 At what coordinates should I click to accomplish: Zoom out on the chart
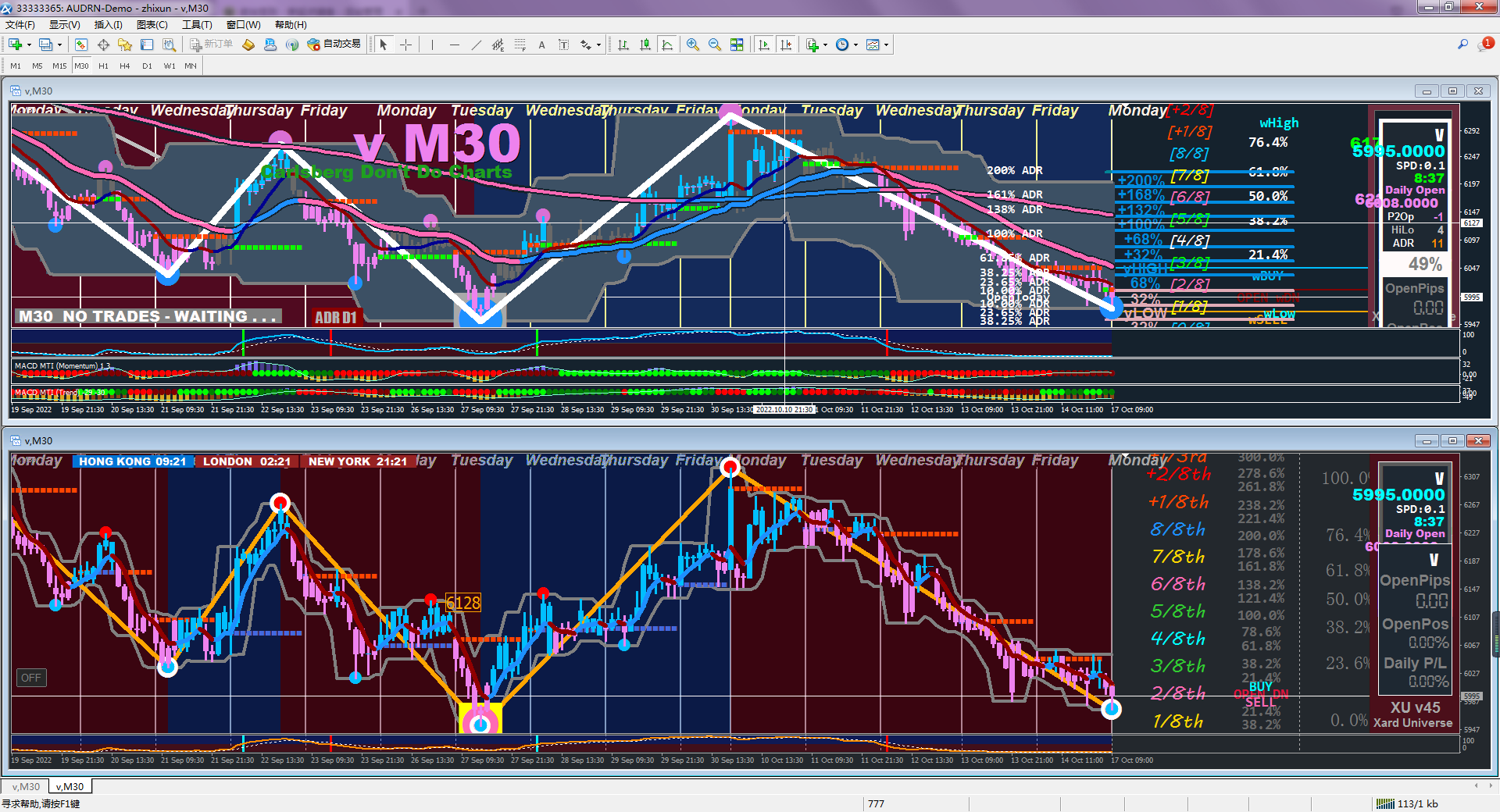(x=715, y=45)
